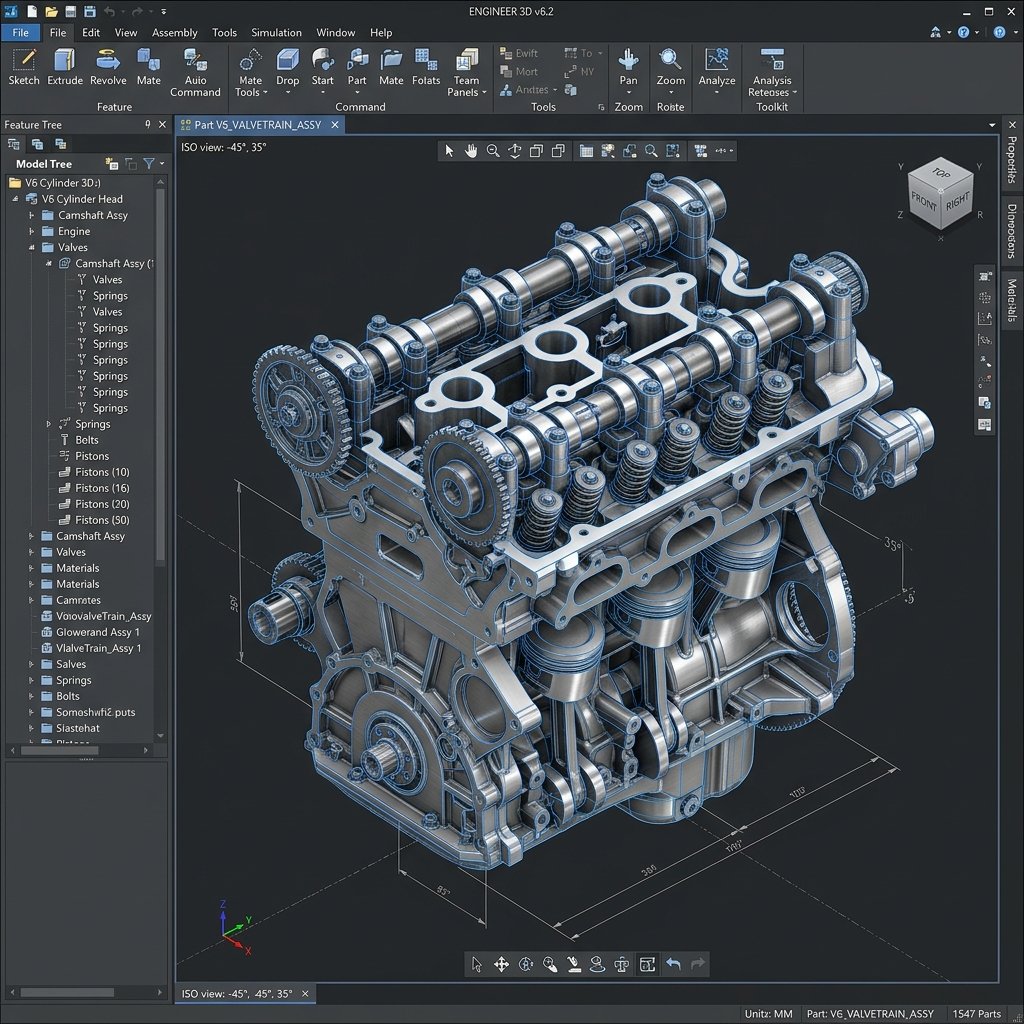Click the Help question mark icon
This screenshot has height=1024, width=1024.
pyautogui.click(x=963, y=32)
